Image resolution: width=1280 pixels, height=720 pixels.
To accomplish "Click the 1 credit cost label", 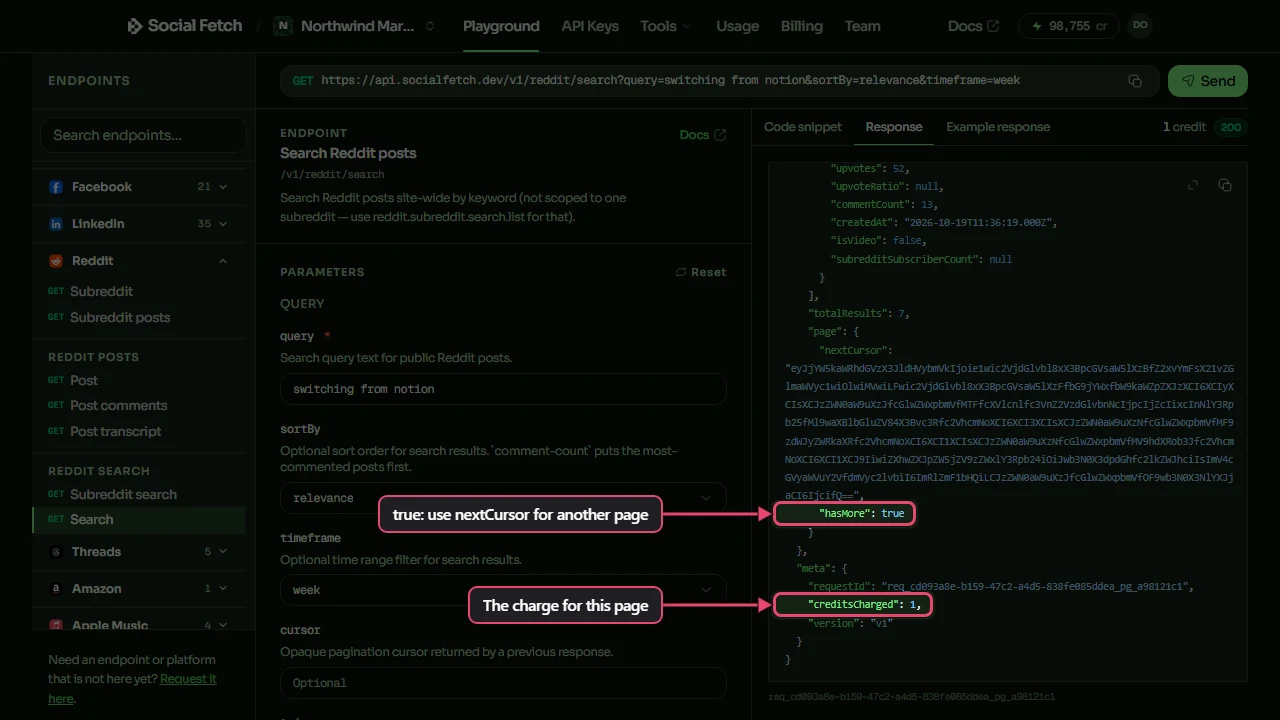I will click(1185, 127).
